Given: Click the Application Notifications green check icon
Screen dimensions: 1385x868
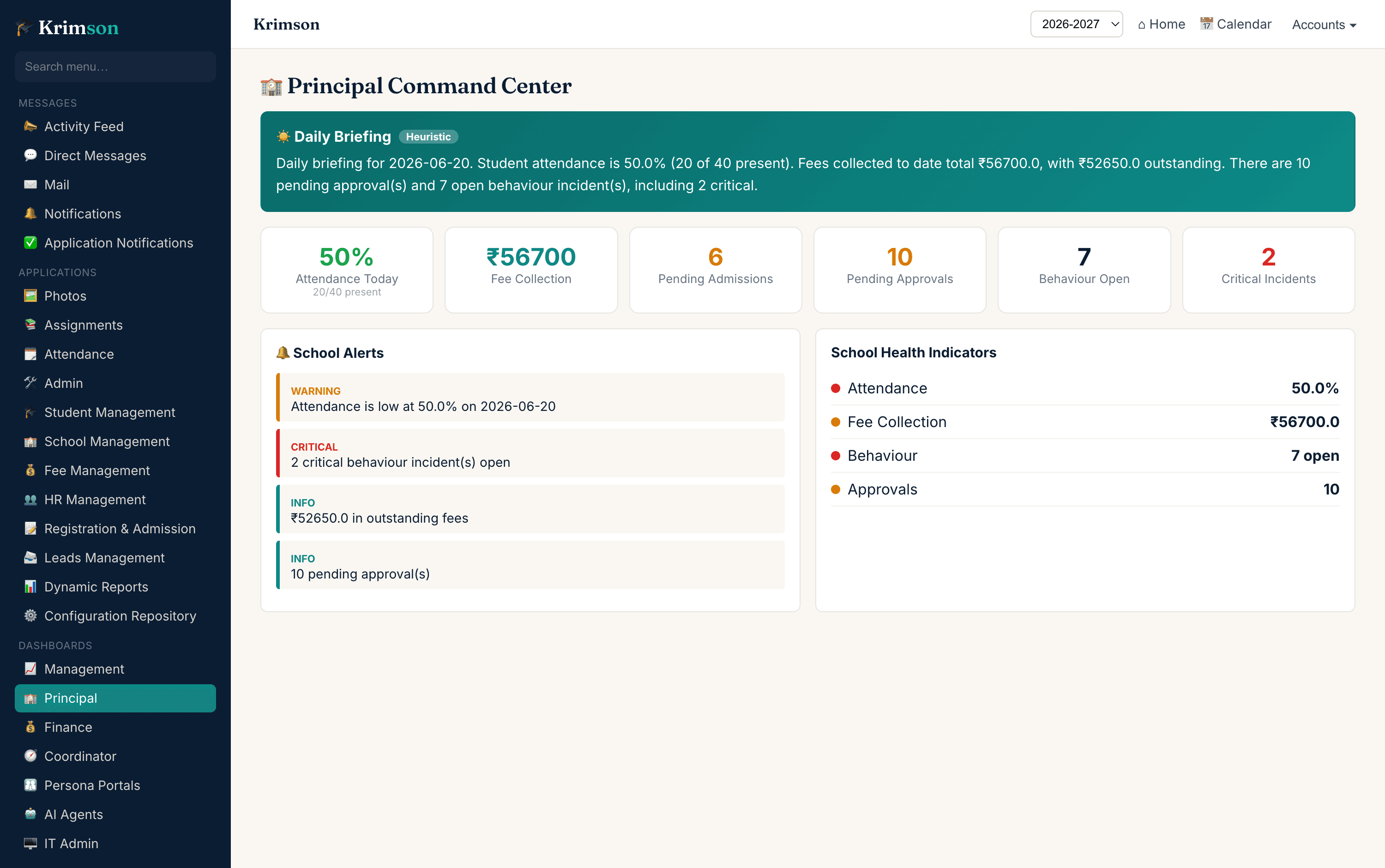Looking at the screenshot, I should [30, 243].
